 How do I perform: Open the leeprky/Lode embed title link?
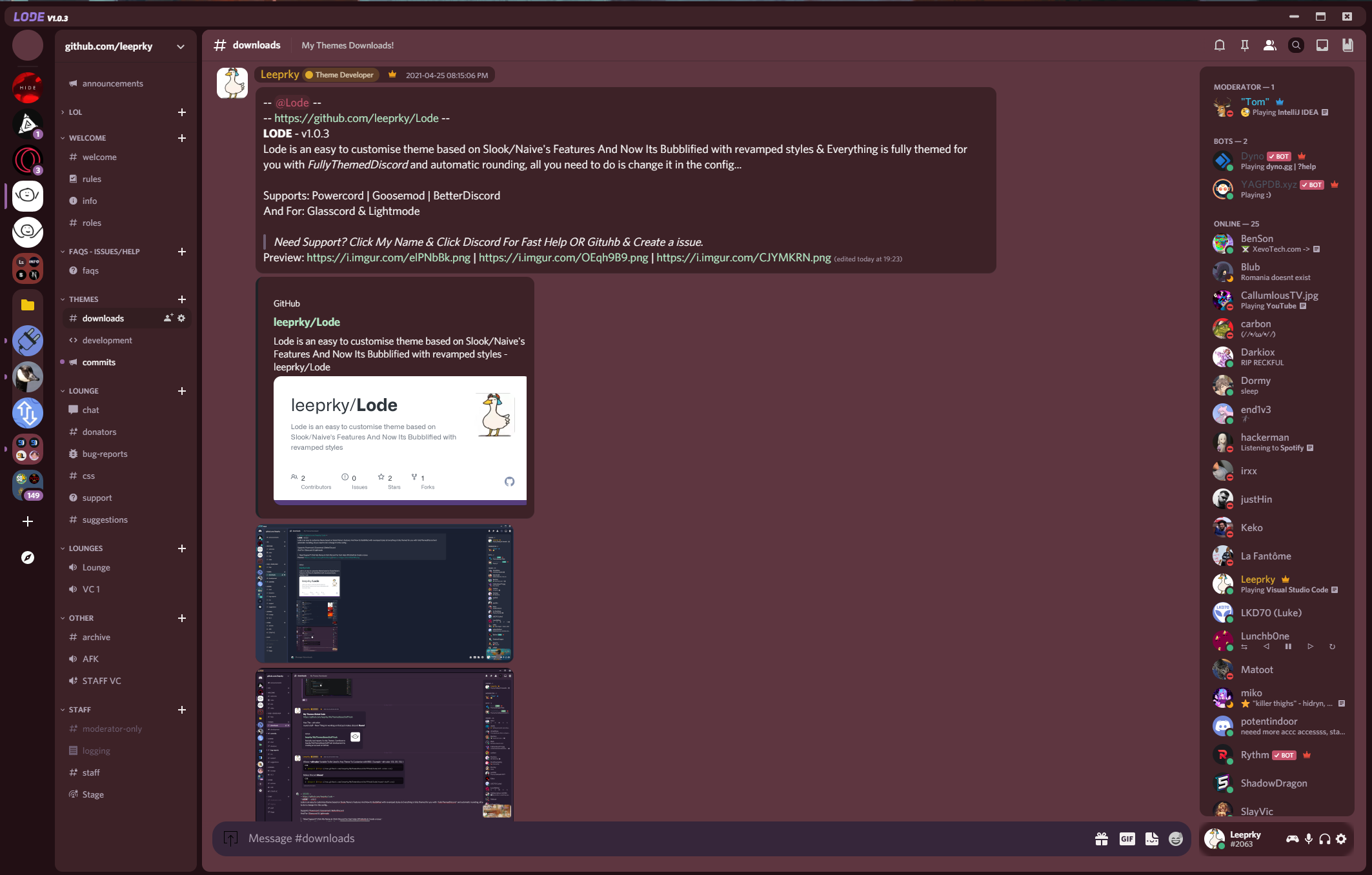tap(307, 322)
